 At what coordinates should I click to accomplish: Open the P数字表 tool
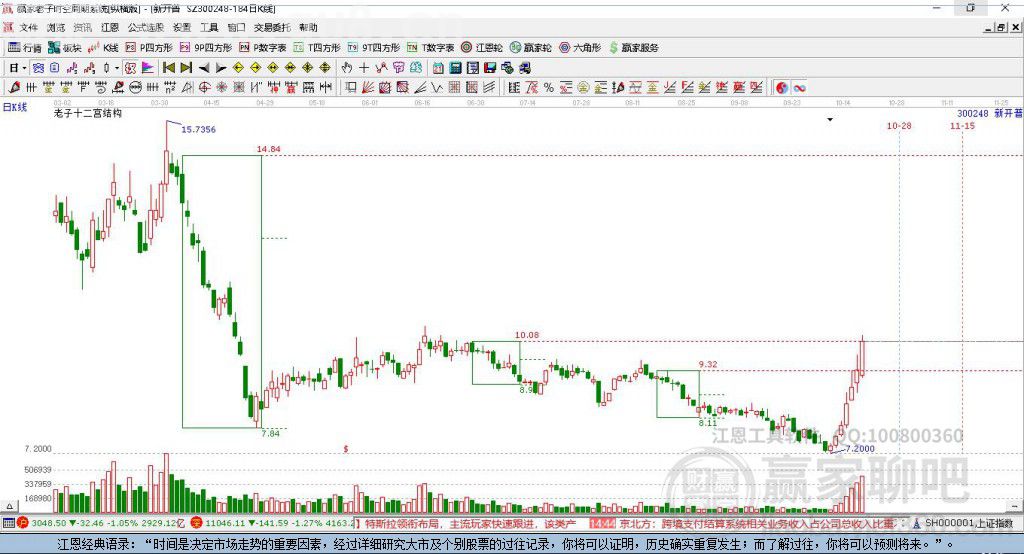[263, 48]
